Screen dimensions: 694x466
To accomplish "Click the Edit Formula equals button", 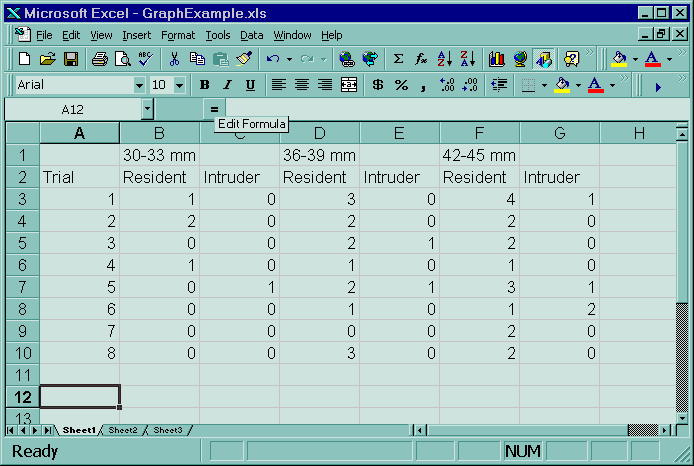I will click(x=214, y=109).
